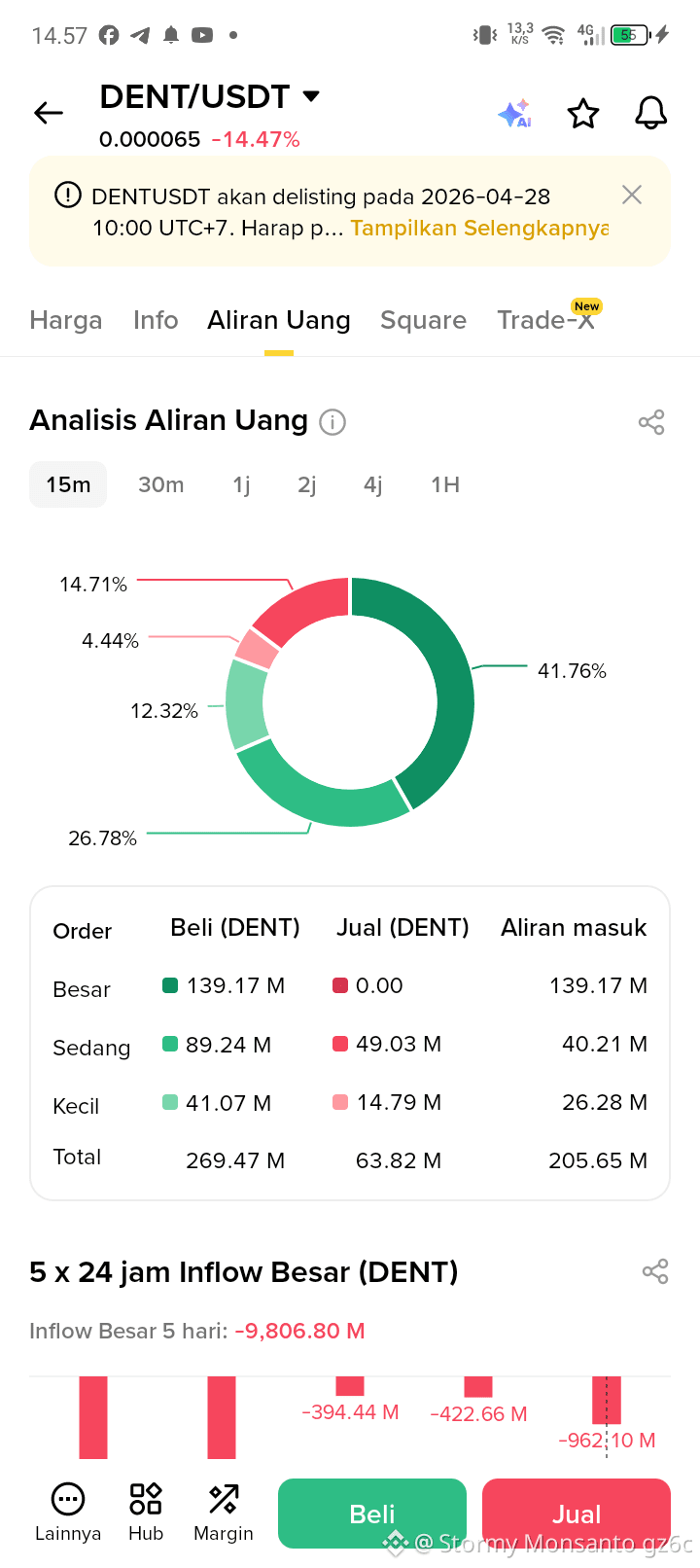Open Telegram notification in status bar

pos(140,35)
